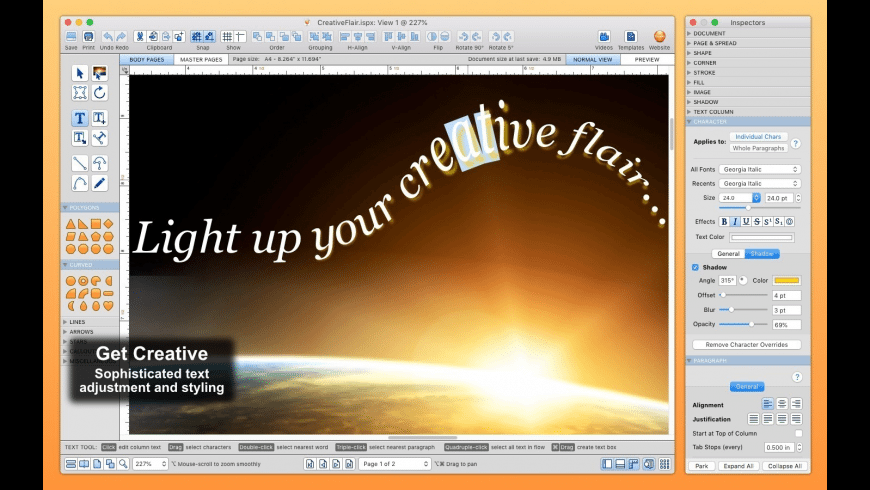
Task: Open the General character tab
Action: click(727, 253)
